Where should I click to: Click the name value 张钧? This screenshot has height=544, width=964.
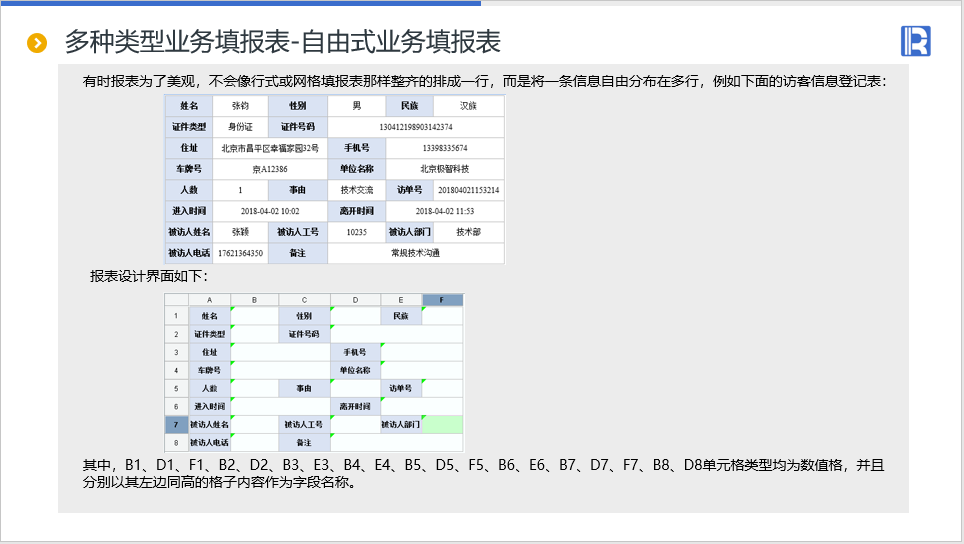point(240,106)
